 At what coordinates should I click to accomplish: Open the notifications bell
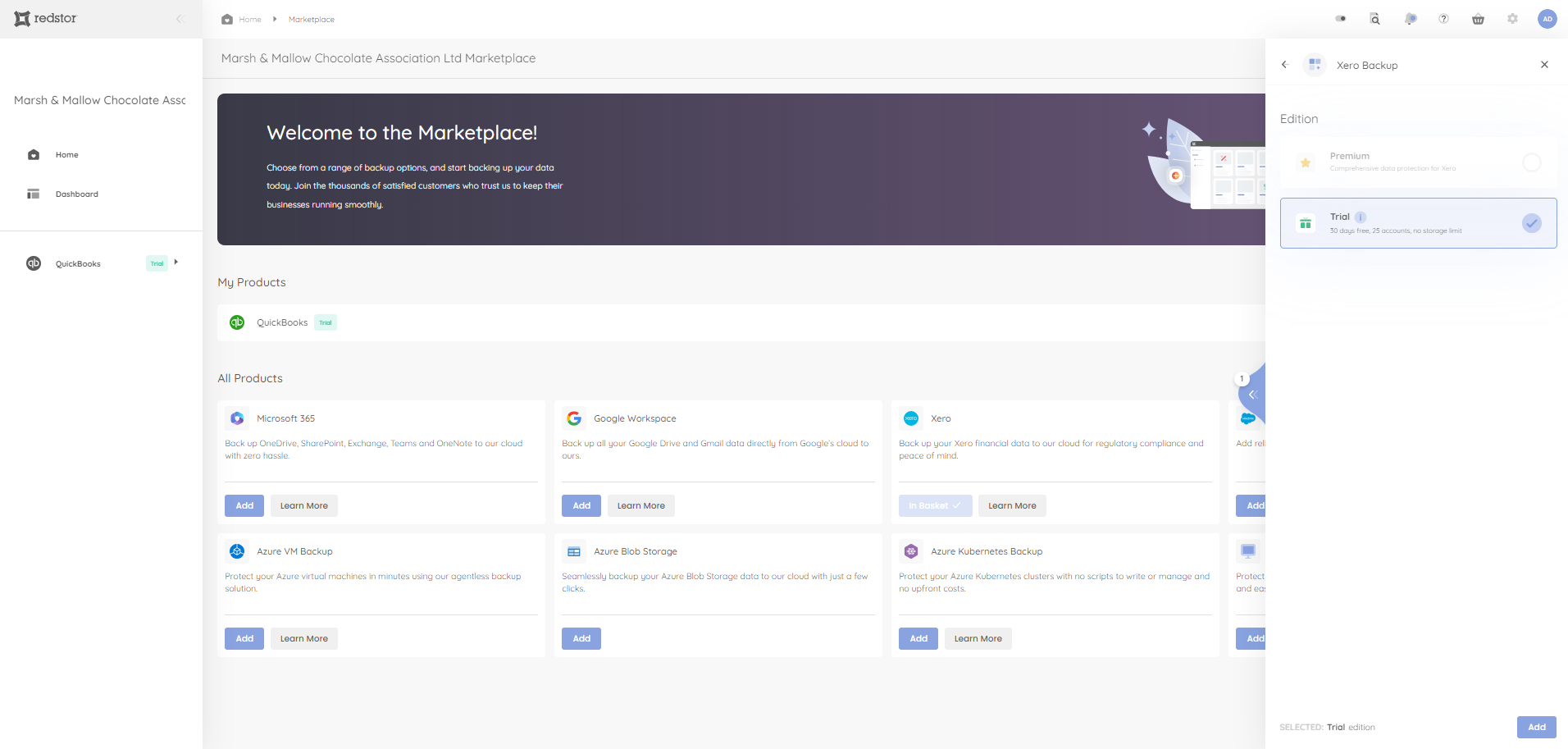1410,19
